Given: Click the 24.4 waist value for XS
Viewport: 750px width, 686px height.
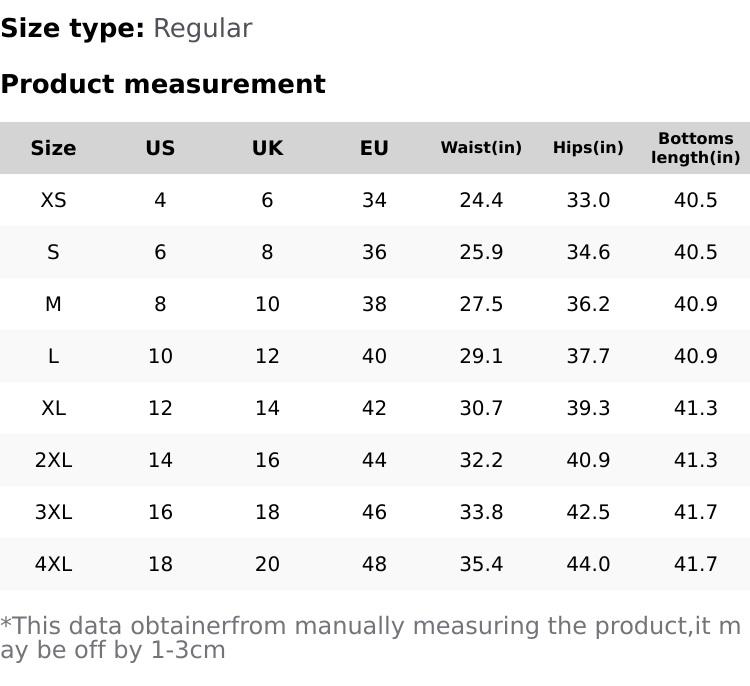Looking at the screenshot, I should coord(481,200).
